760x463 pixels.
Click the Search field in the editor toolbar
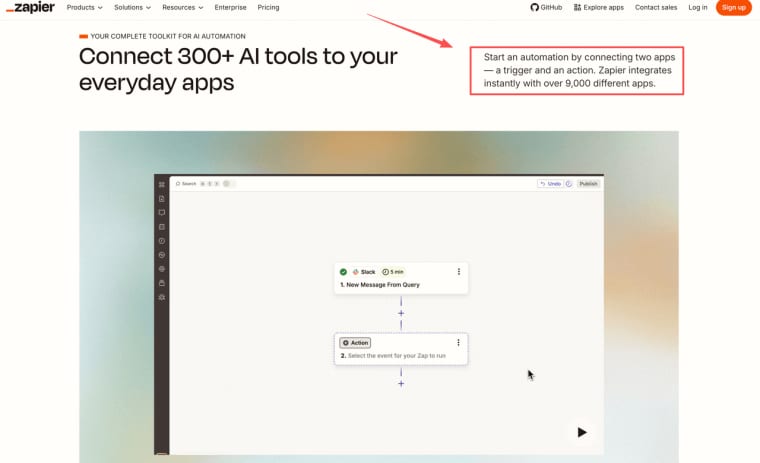click(186, 184)
